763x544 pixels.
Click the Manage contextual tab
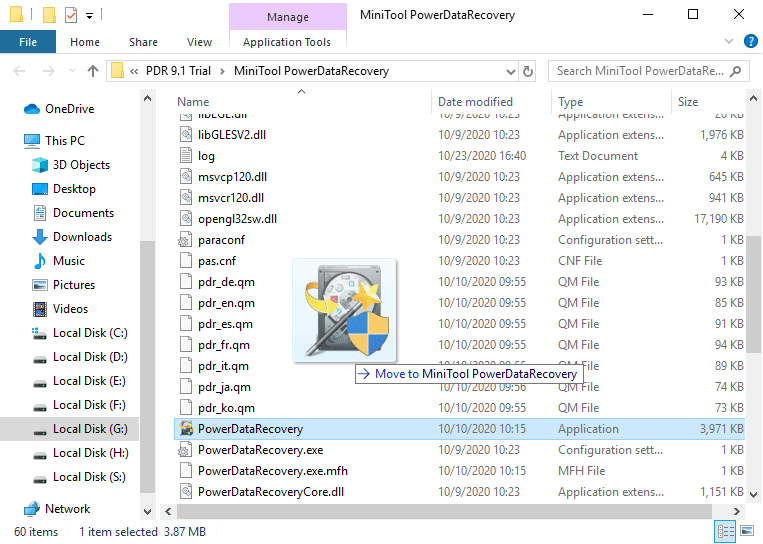[288, 17]
